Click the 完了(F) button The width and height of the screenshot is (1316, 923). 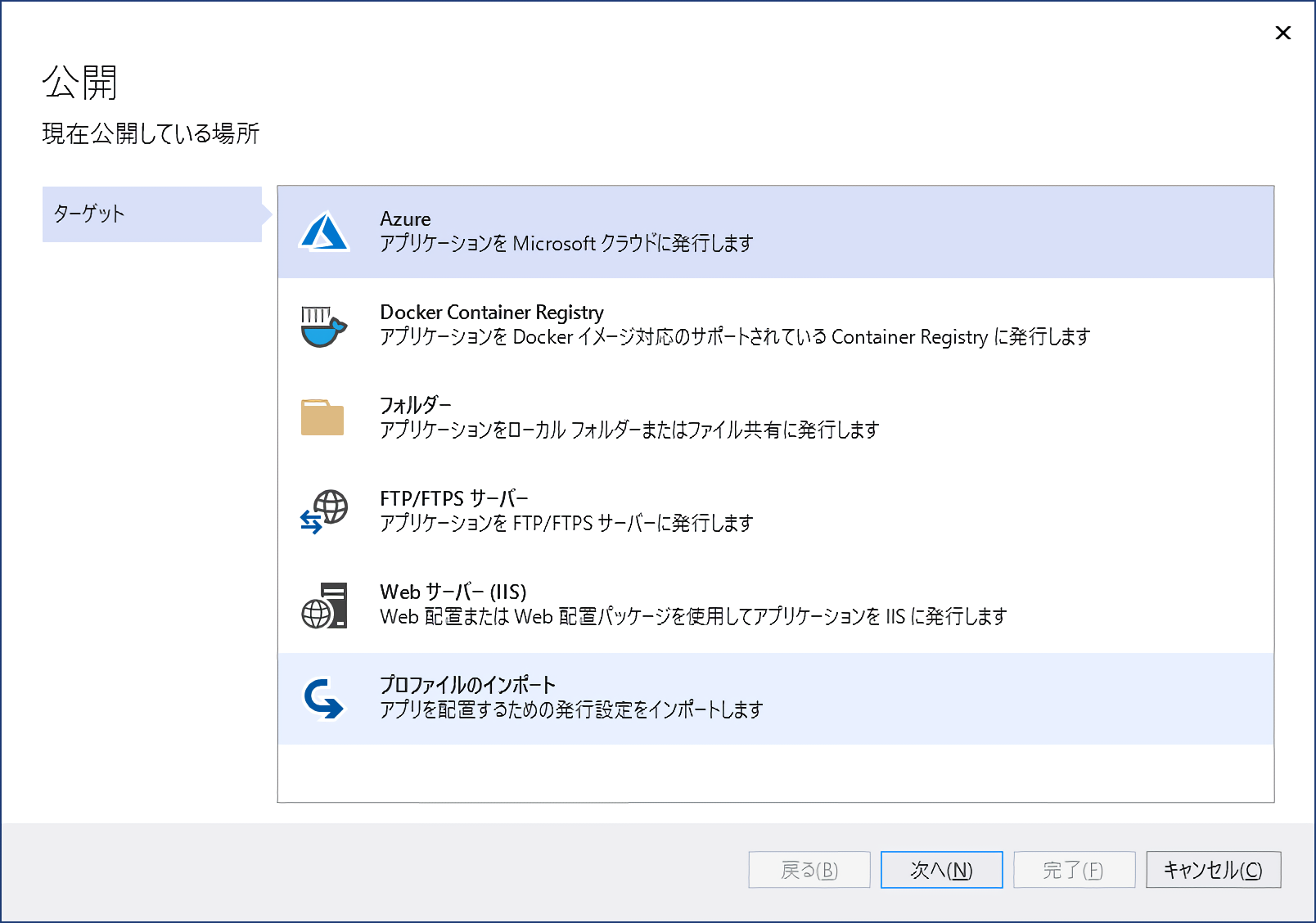coord(1074,870)
